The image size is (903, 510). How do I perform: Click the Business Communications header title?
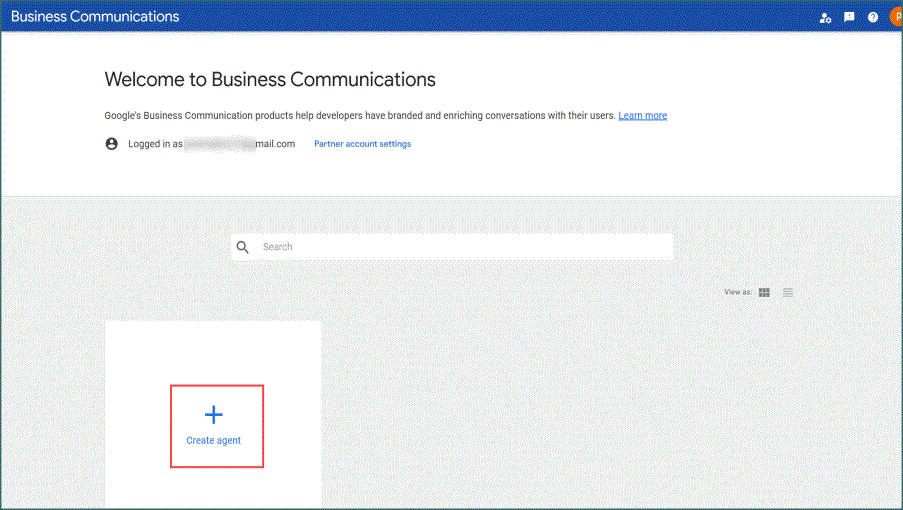[95, 17]
